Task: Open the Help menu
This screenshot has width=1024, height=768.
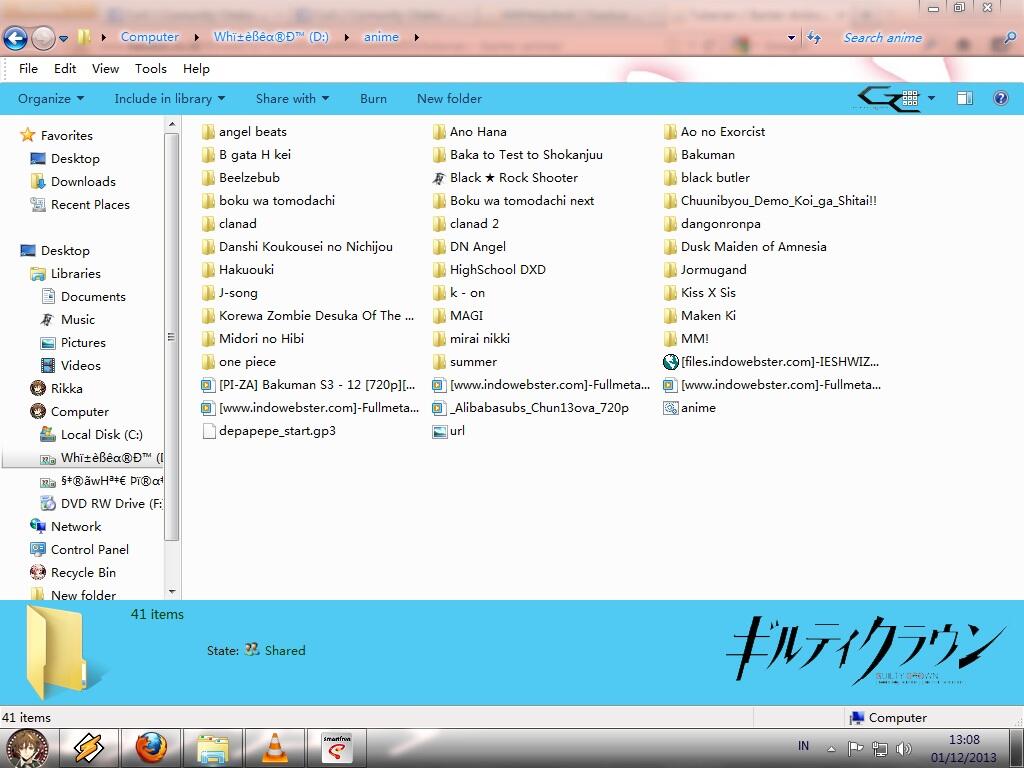Action: click(196, 69)
